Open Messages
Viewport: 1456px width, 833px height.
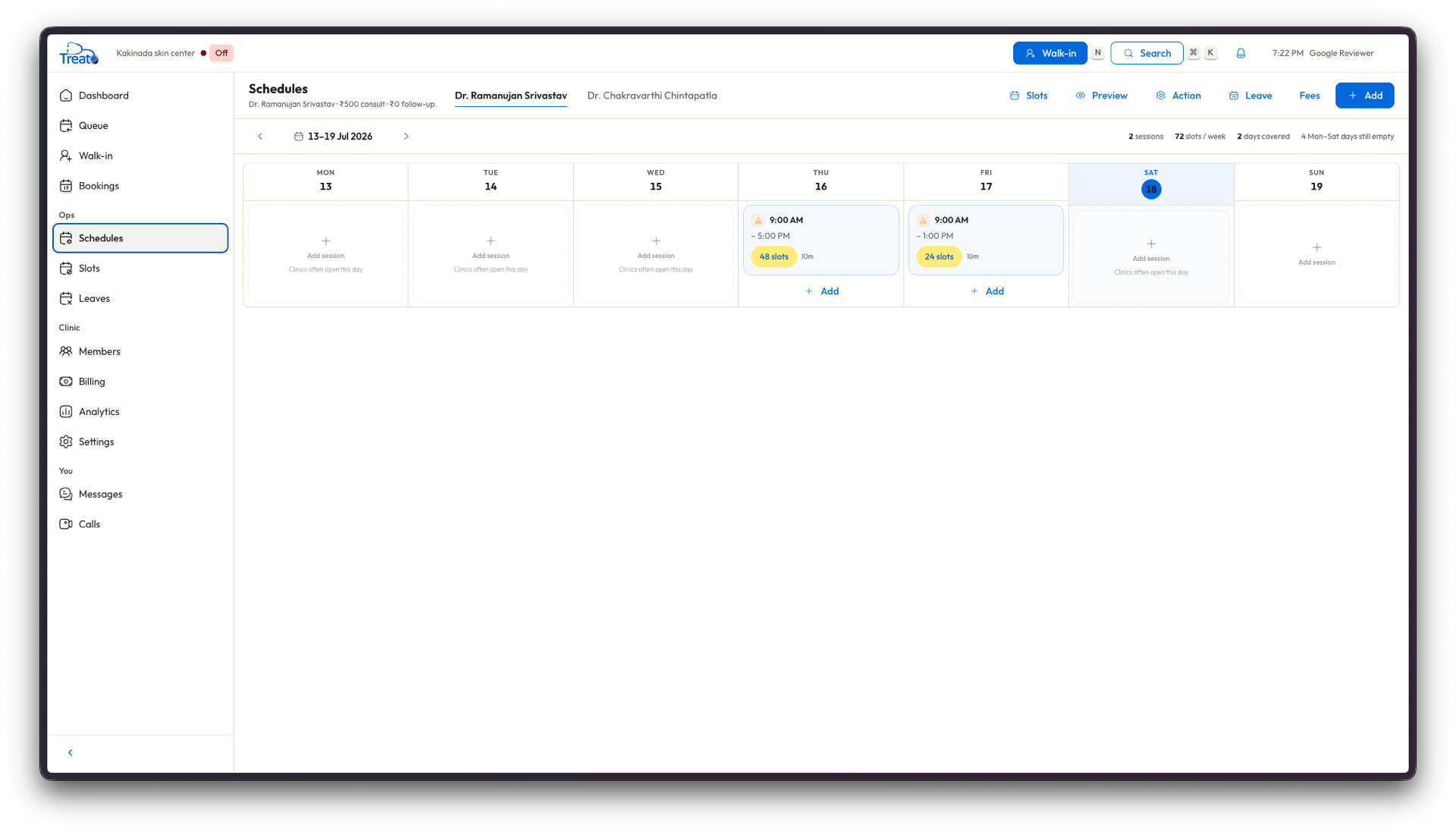(140, 494)
